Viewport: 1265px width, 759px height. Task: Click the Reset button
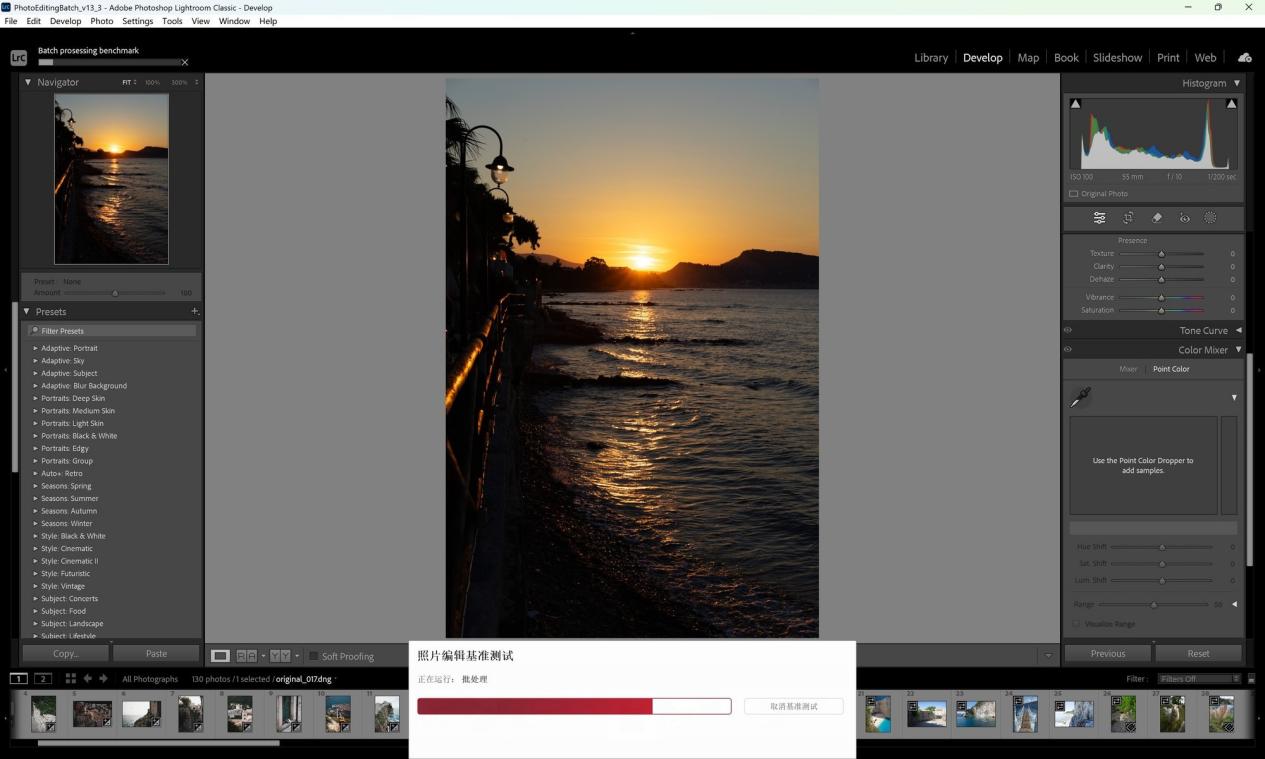tap(1198, 653)
